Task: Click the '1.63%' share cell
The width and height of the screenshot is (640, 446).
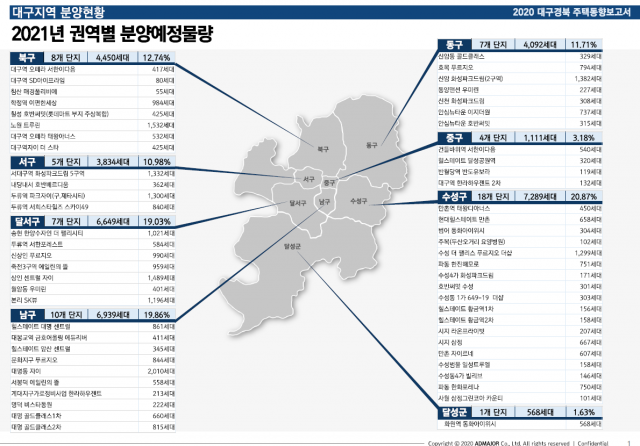Action: point(584,412)
